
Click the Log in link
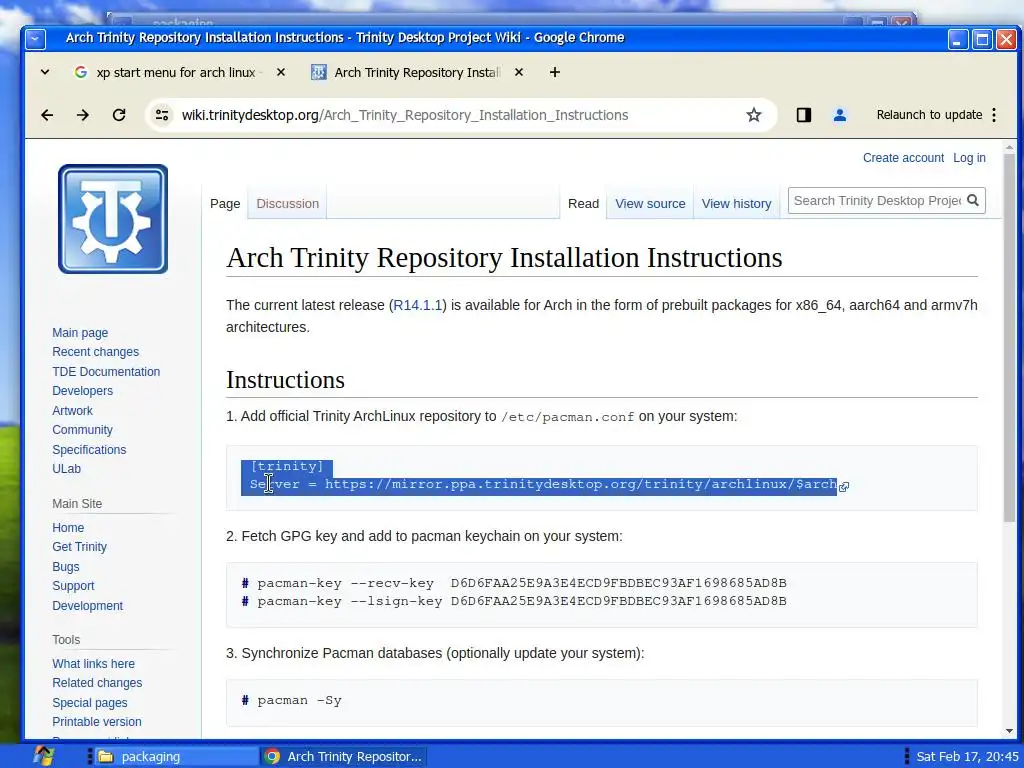point(969,158)
